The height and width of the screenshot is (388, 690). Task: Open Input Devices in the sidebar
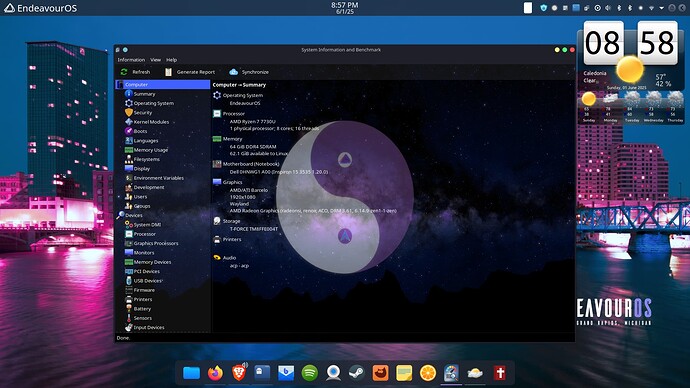(x=149, y=327)
